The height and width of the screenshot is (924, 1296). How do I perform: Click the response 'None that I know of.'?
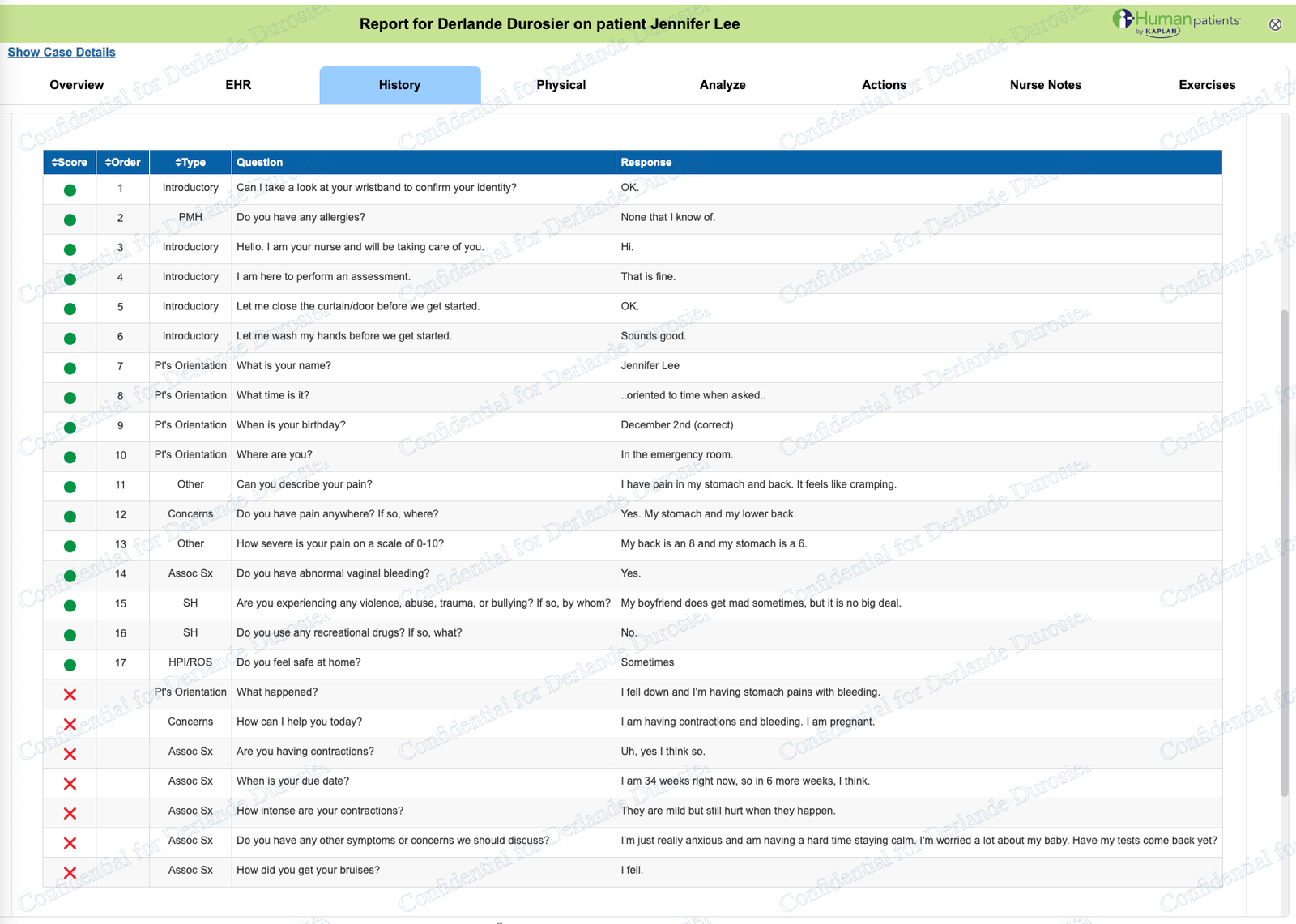[668, 217]
